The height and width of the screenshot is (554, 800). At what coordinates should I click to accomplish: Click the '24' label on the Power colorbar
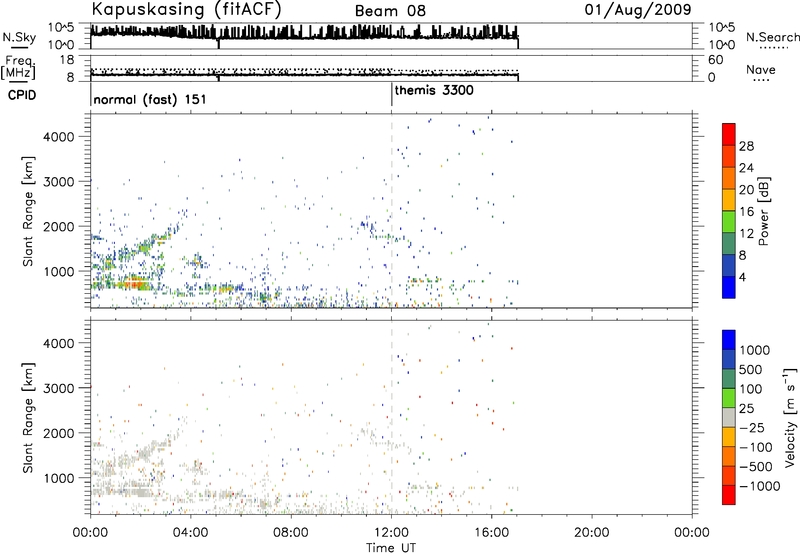(x=746, y=168)
